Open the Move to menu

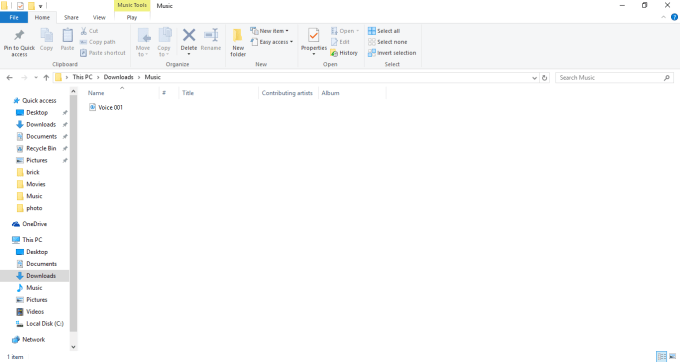point(143,42)
